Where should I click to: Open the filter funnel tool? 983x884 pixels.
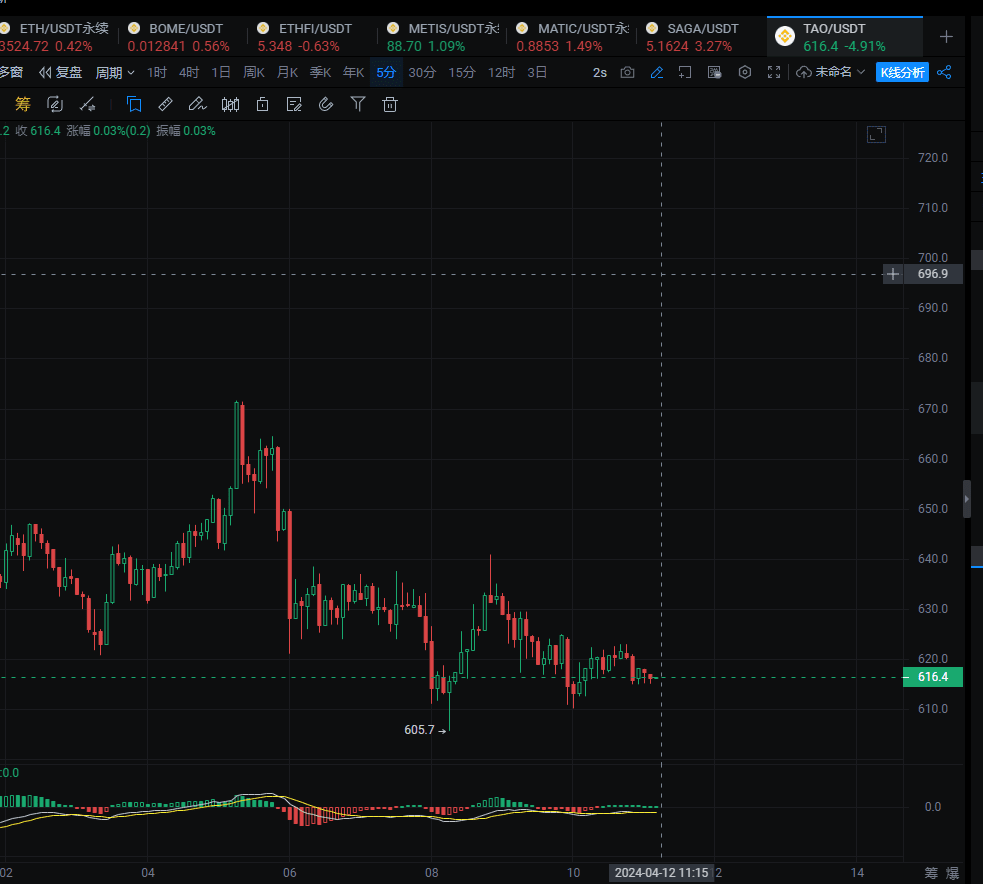[x=357, y=103]
